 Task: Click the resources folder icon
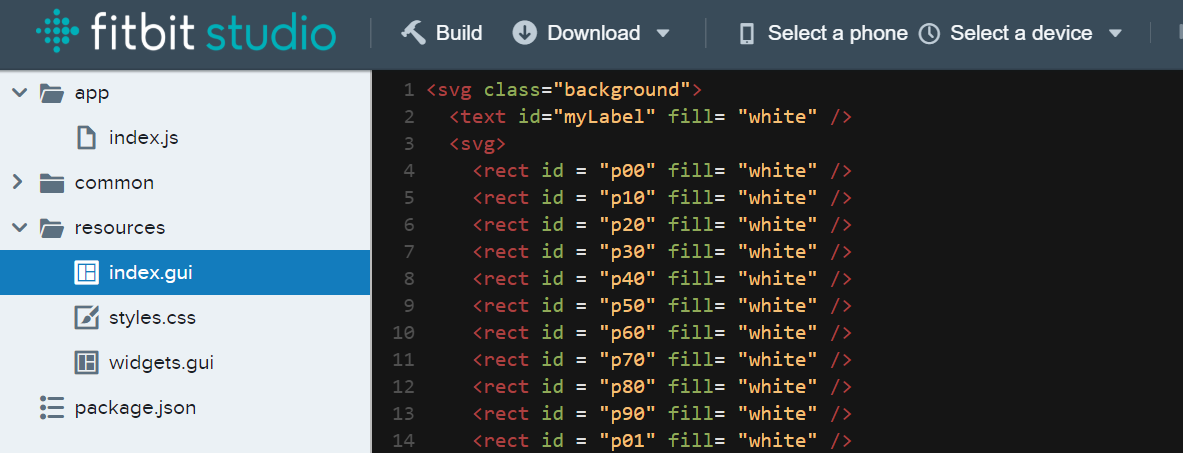click(51, 227)
